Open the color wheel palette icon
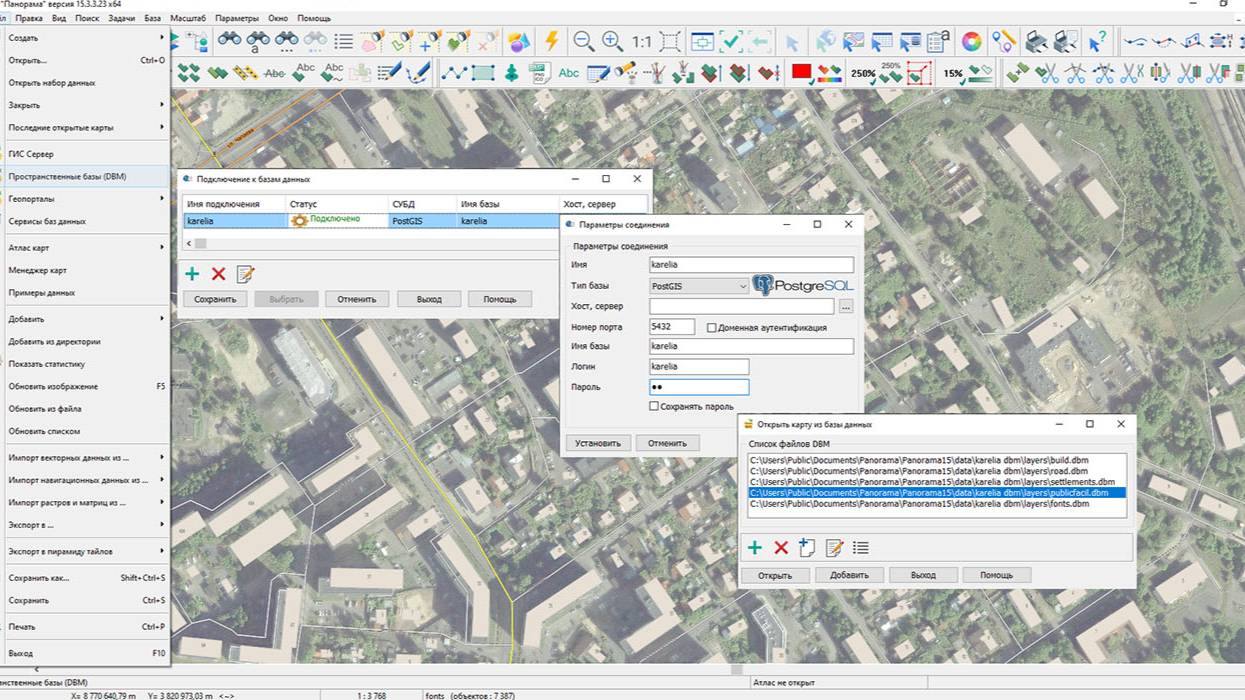 970,41
